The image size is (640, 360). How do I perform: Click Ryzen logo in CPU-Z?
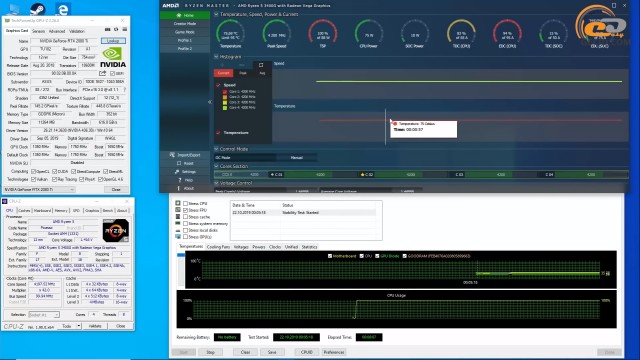116,231
